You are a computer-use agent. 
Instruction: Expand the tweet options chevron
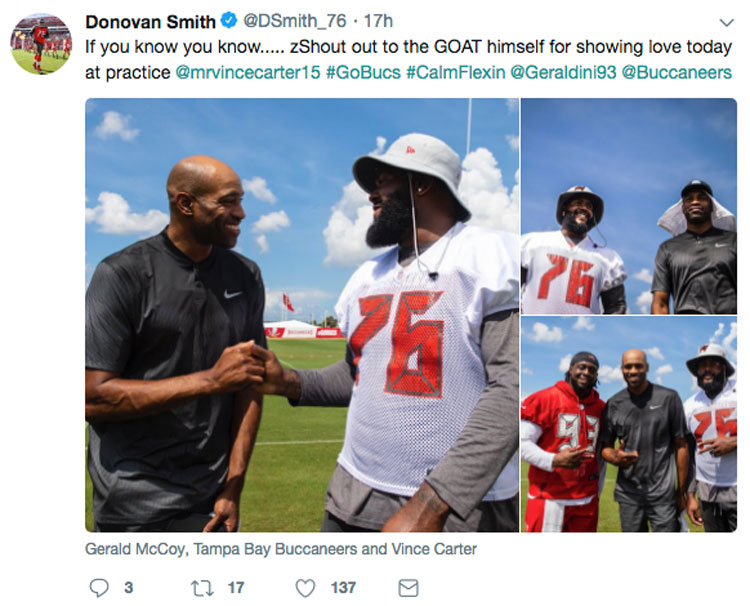pos(727,22)
